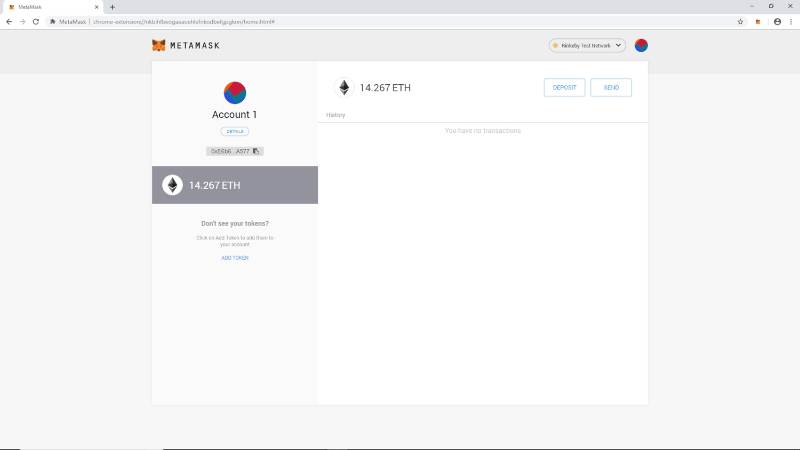Click the MetaMask extension icon in toolbar

coord(758,22)
